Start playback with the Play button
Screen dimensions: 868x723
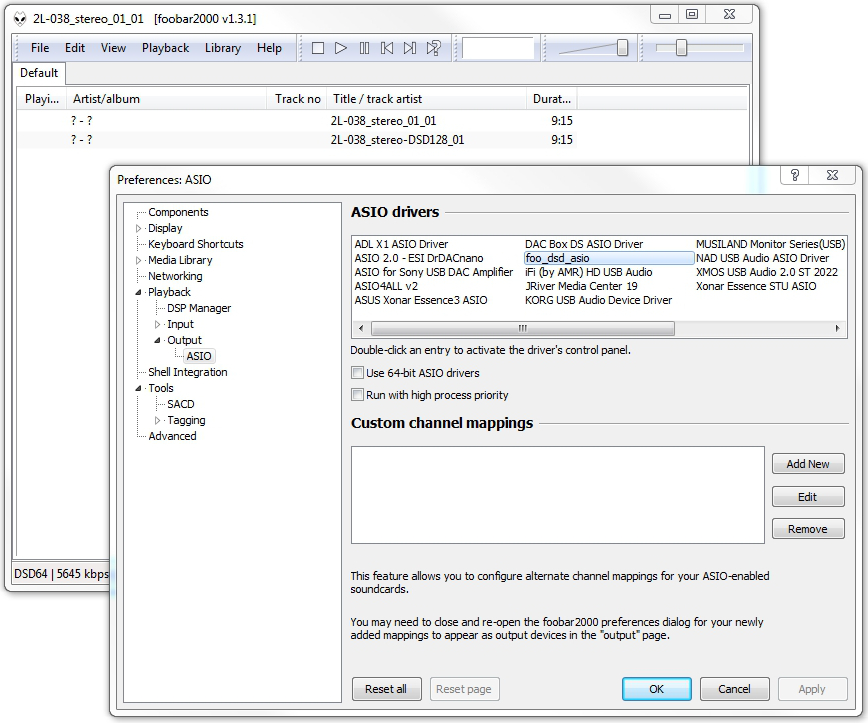tap(341, 48)
